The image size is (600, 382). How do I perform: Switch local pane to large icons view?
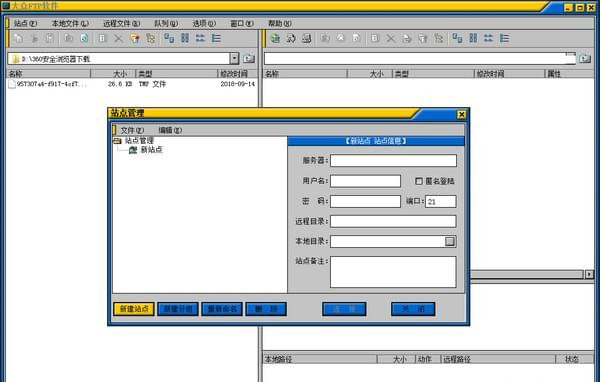point(169,38)
